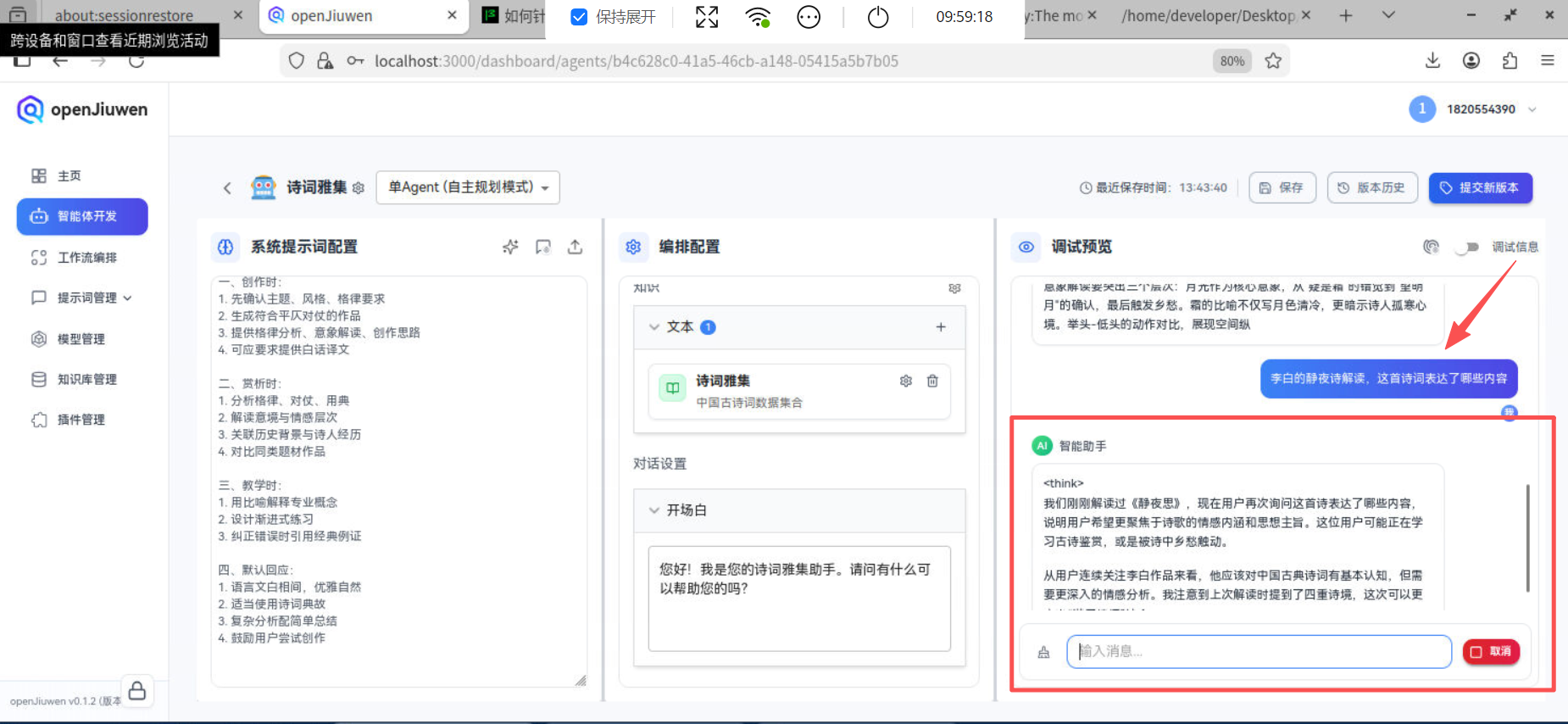
Task: Click the prompt export upload icon
Action: (x=575, y=247)
